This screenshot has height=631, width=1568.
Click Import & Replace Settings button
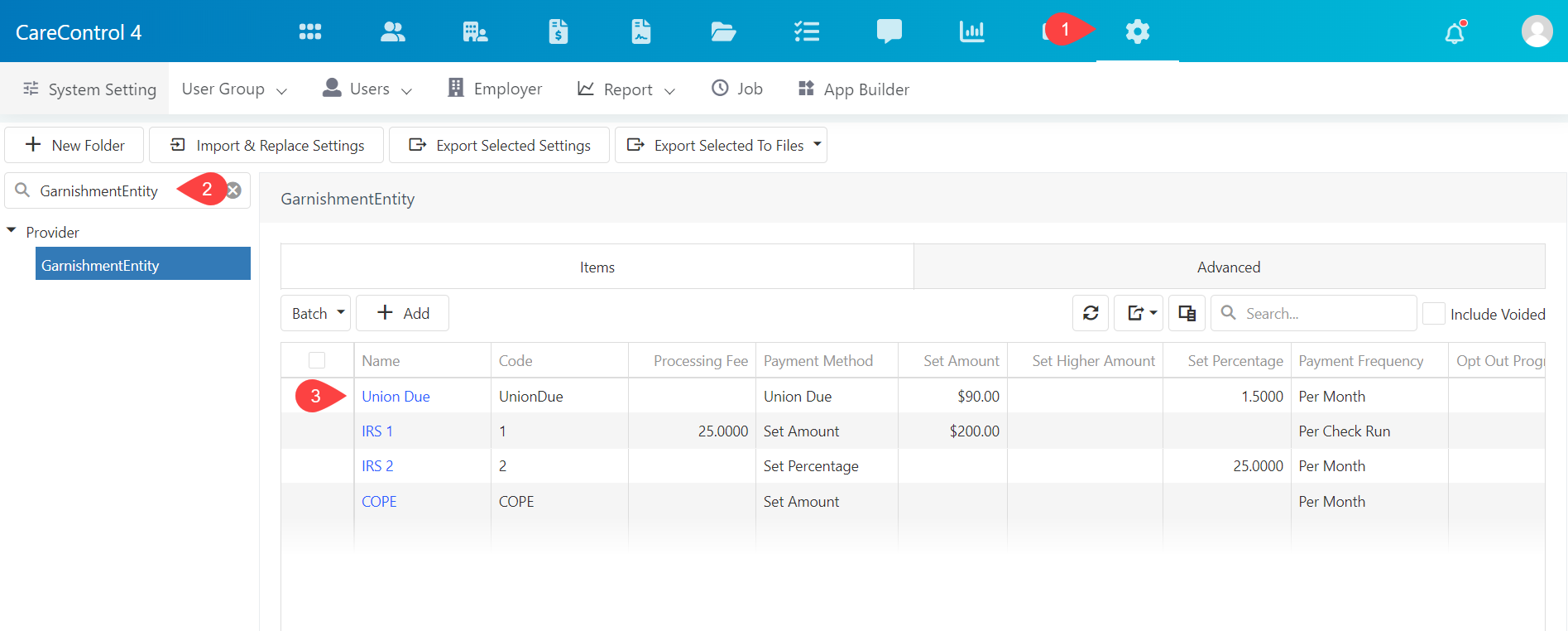266,145
